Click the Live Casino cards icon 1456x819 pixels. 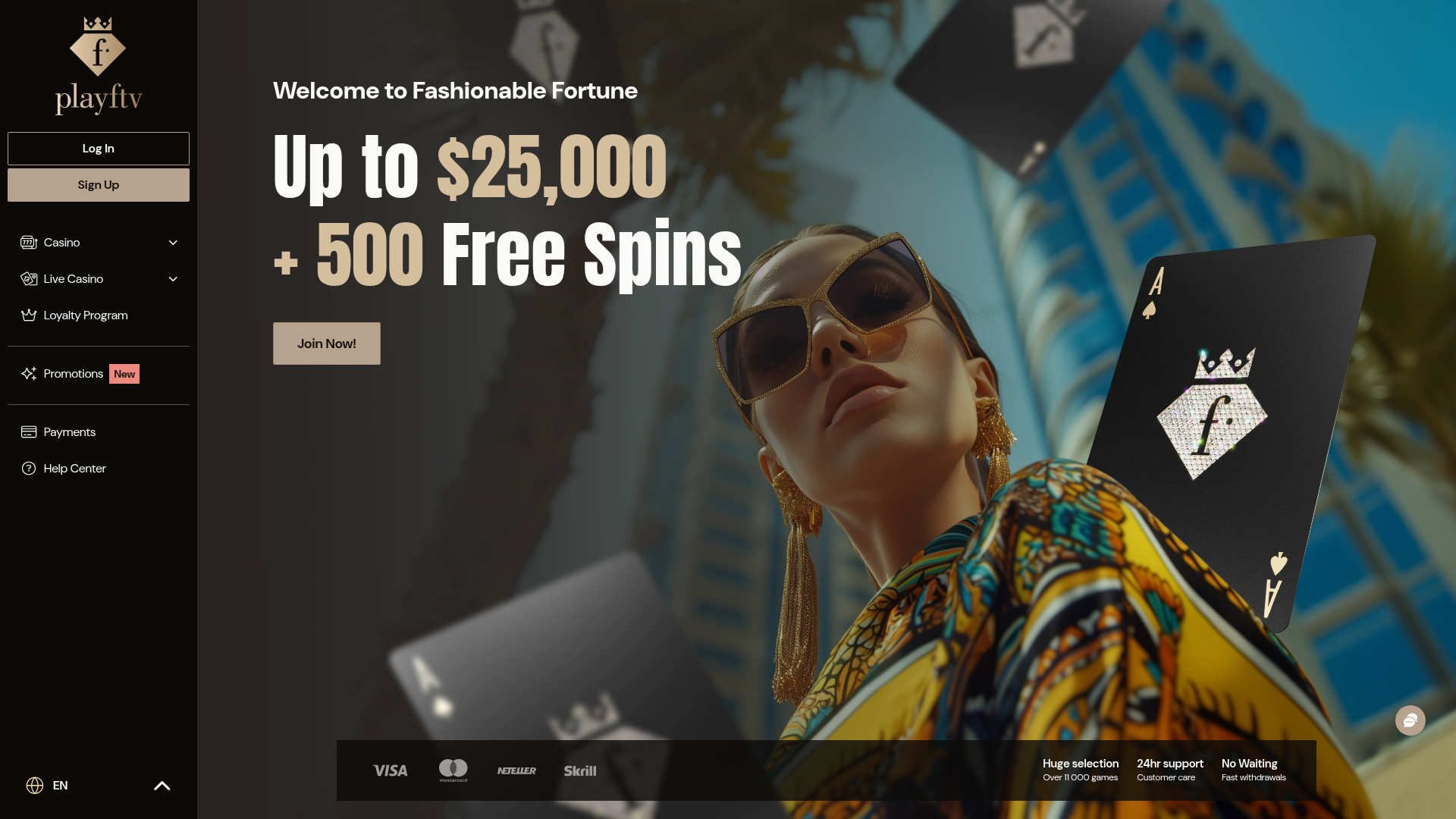(29, 279)
